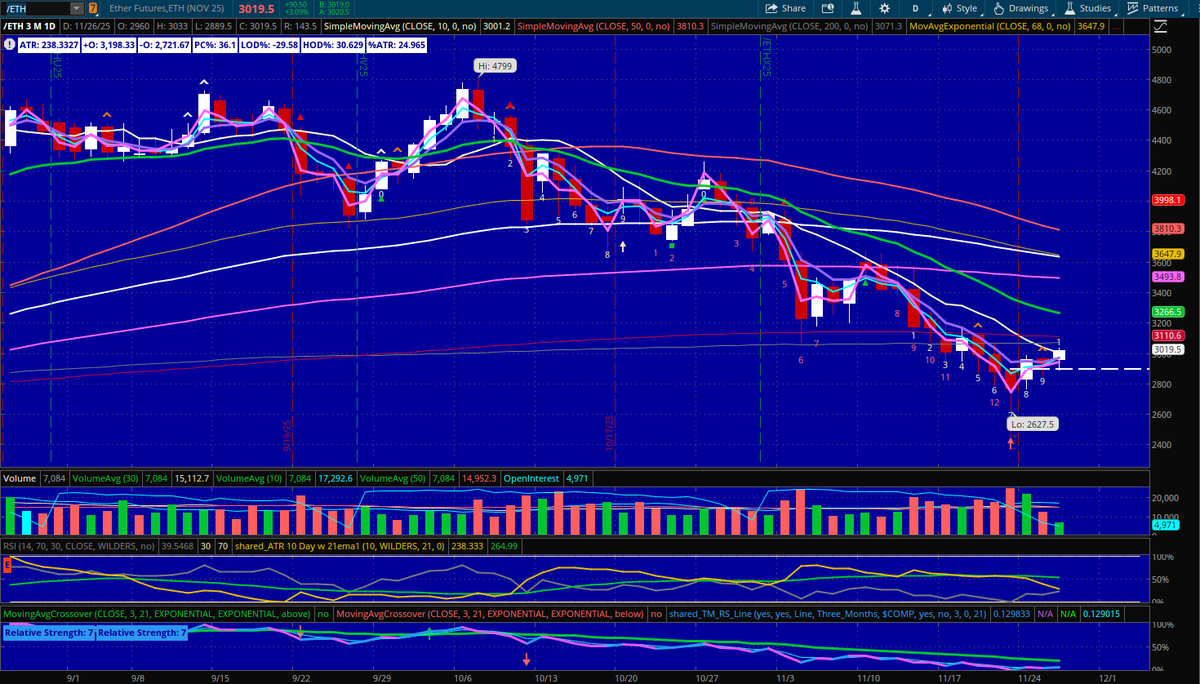Click the 3019.5 current price axis tag
Image resolution: width=1200 pixels, height=684 pixels.
(1169, 350)
